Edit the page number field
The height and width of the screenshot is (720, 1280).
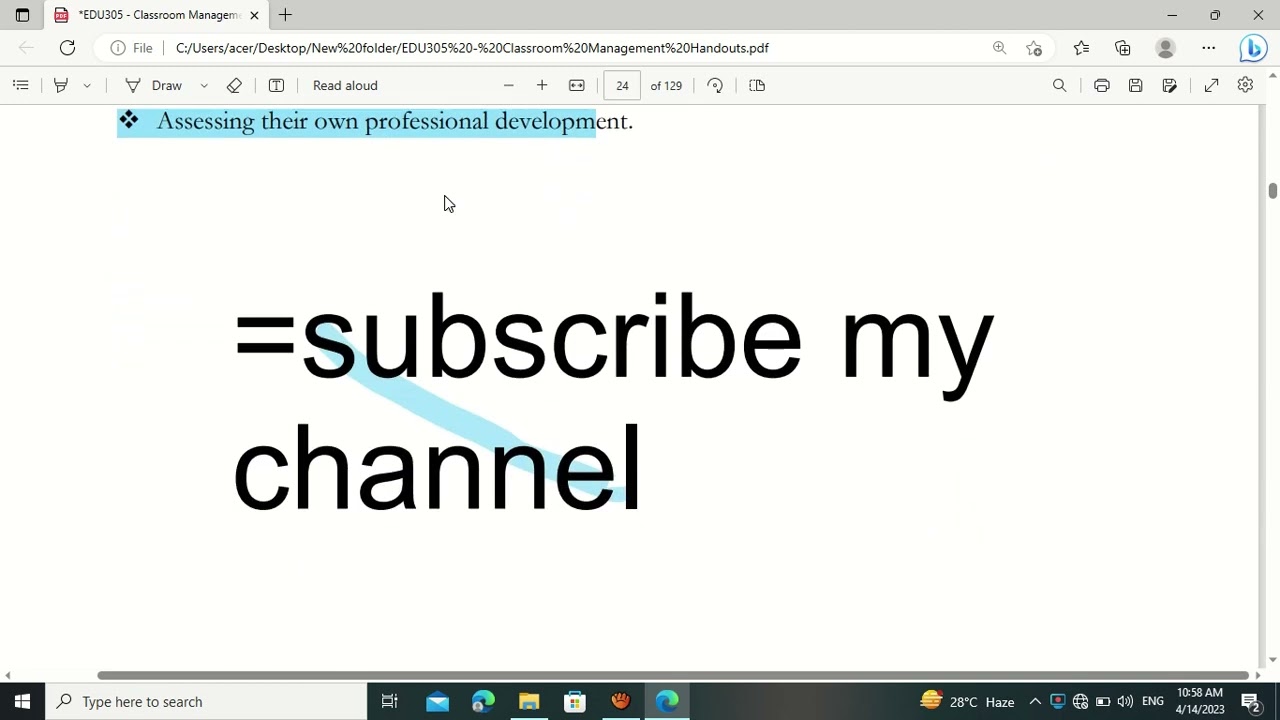tap(622, 85)
